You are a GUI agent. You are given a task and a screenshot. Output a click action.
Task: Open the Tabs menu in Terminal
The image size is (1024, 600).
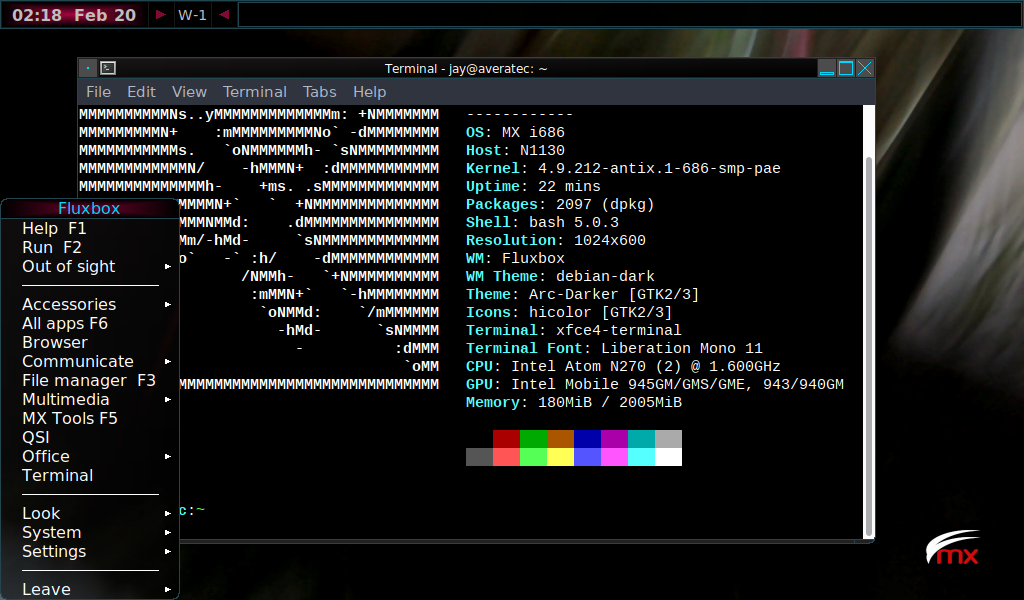(x=319, y=92)
